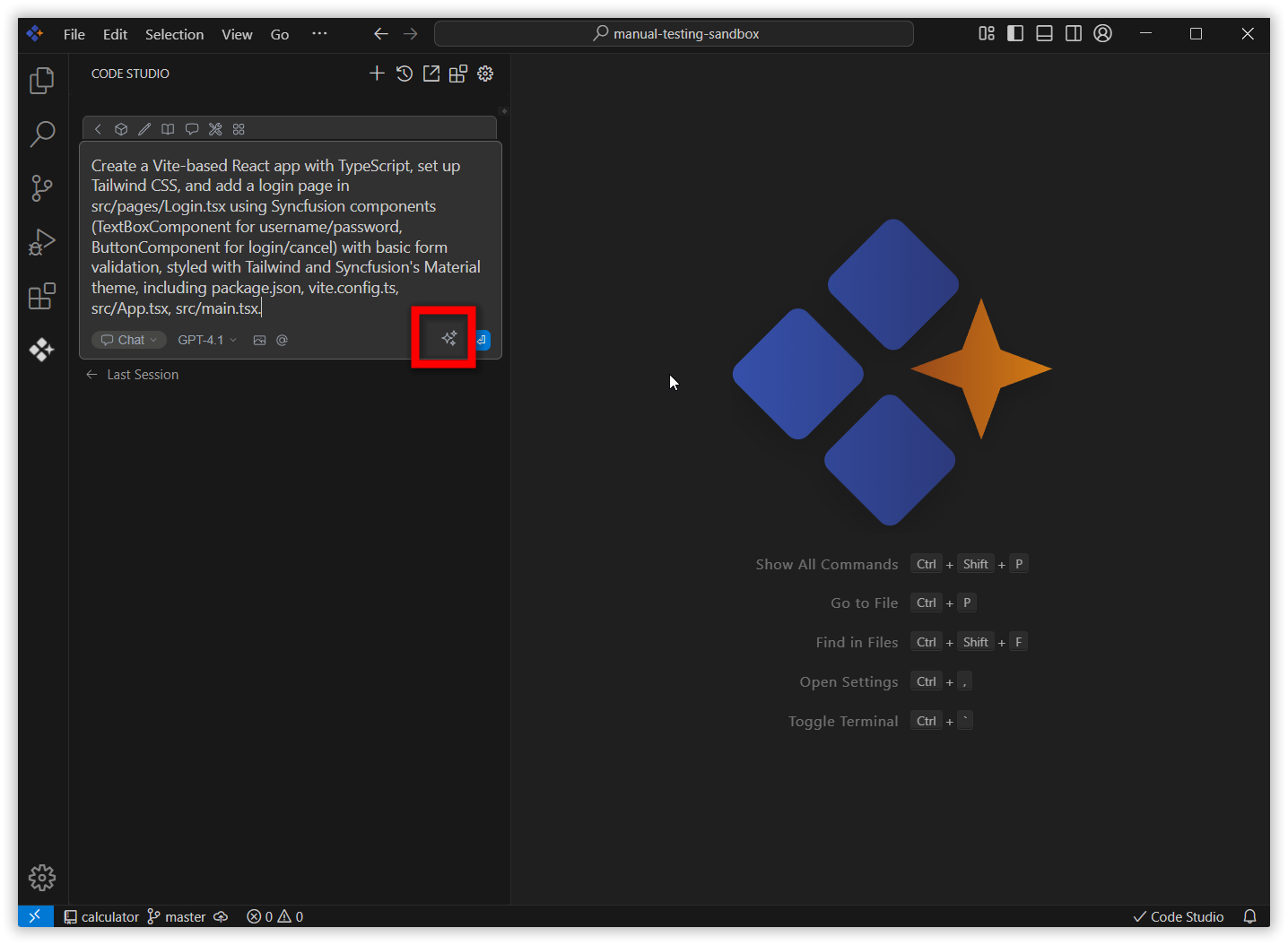Open the GPT-4.1 model dropdown

point(207,340)
